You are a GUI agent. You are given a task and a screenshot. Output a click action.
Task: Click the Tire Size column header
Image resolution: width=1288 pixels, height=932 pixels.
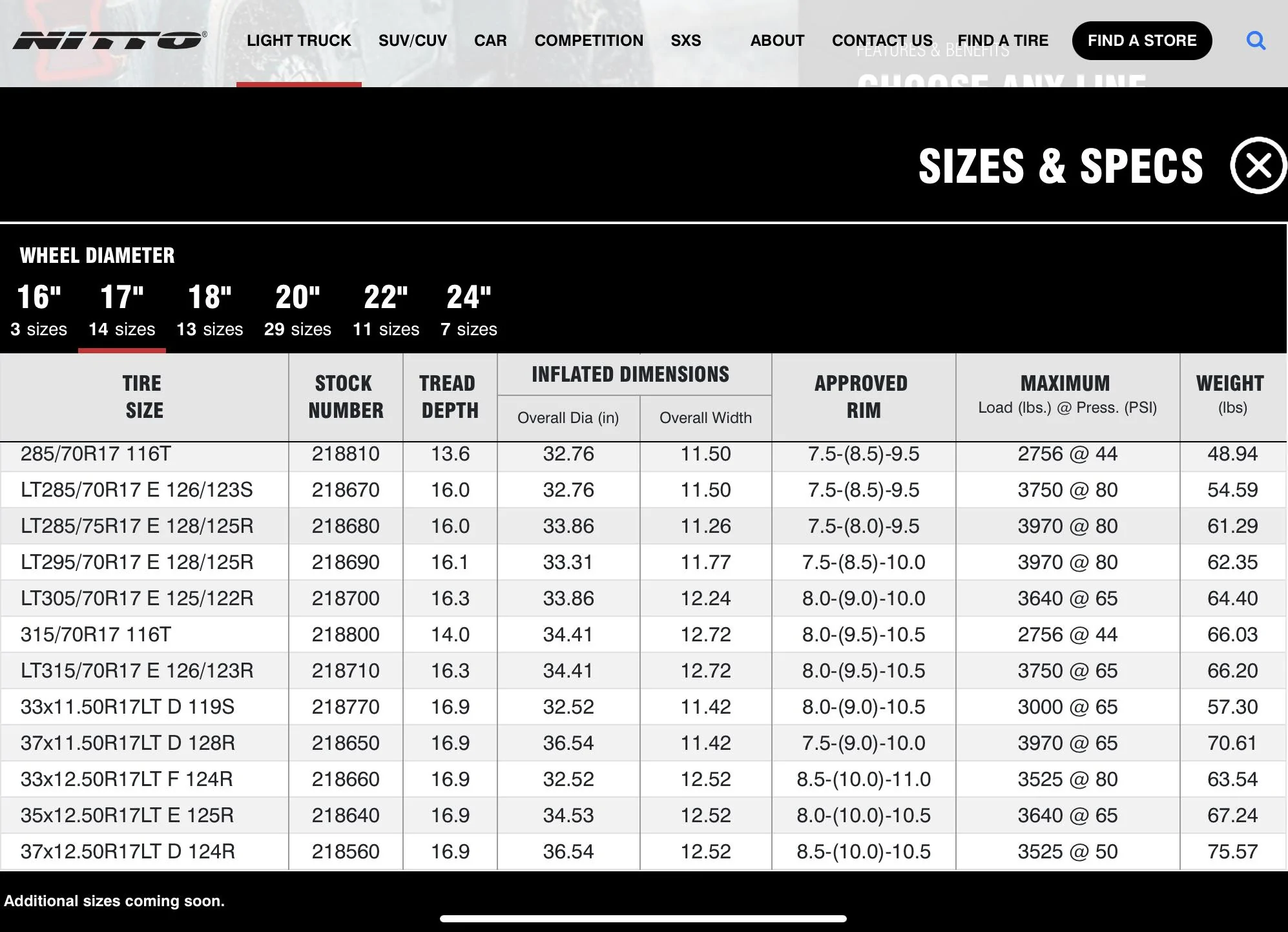(x=144, y=397)
